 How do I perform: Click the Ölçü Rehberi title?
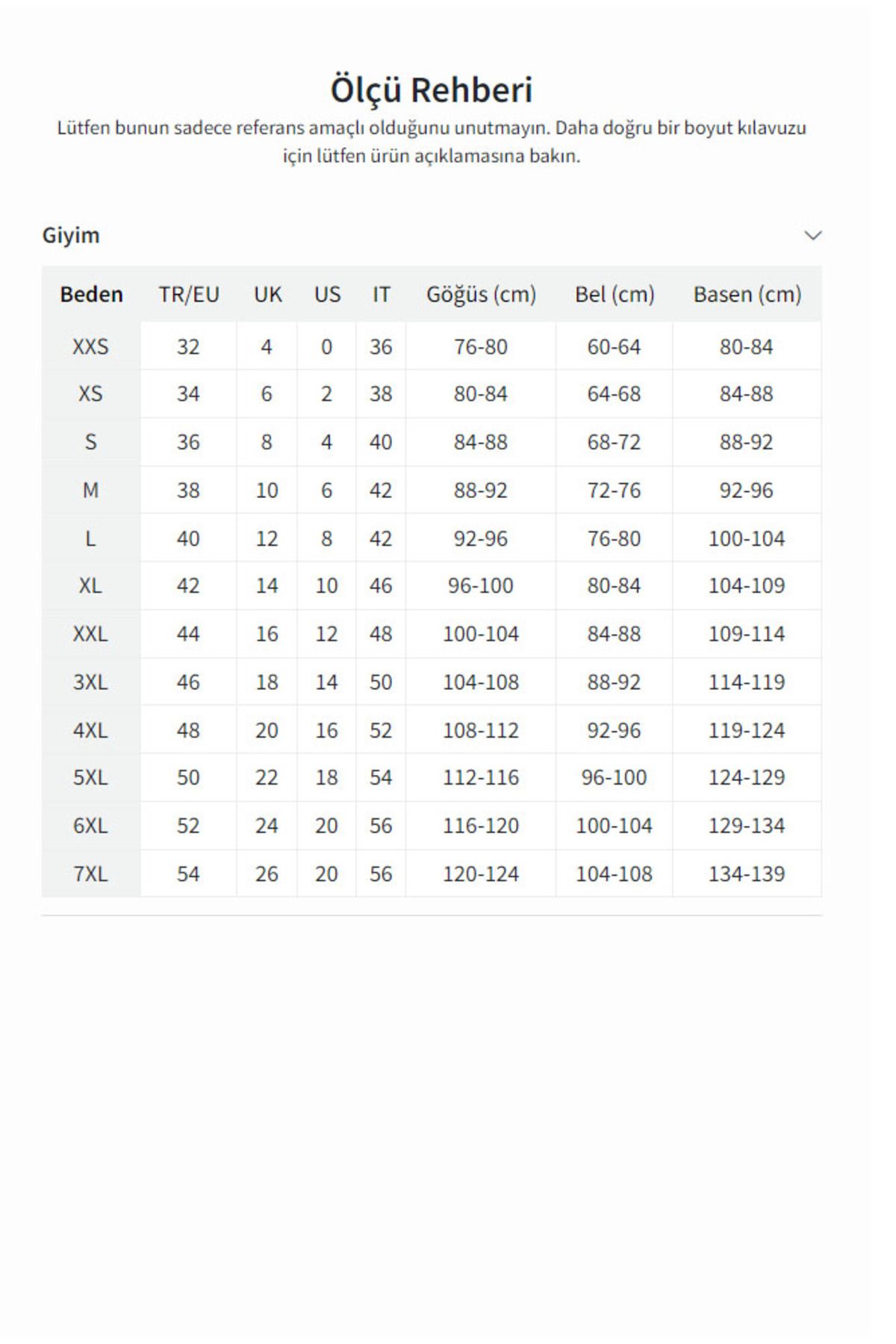(432, 90)
